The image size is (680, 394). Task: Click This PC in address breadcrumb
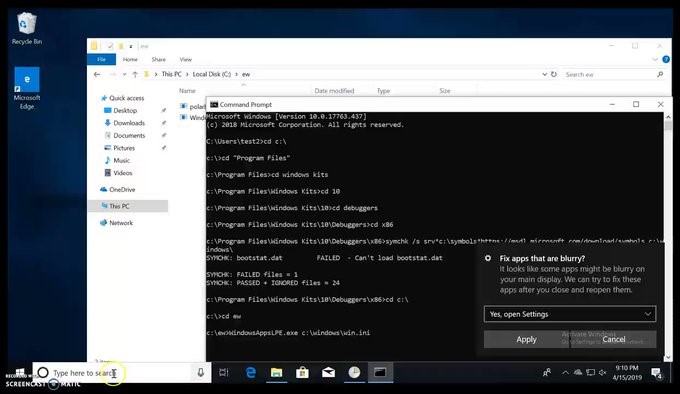(171, 74)
